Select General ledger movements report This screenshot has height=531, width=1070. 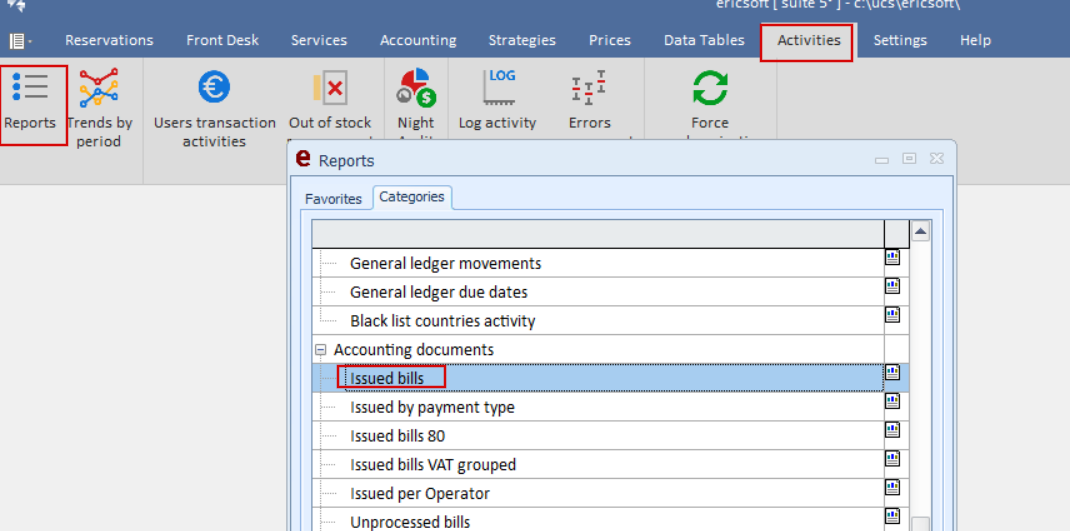pos(446,263)
